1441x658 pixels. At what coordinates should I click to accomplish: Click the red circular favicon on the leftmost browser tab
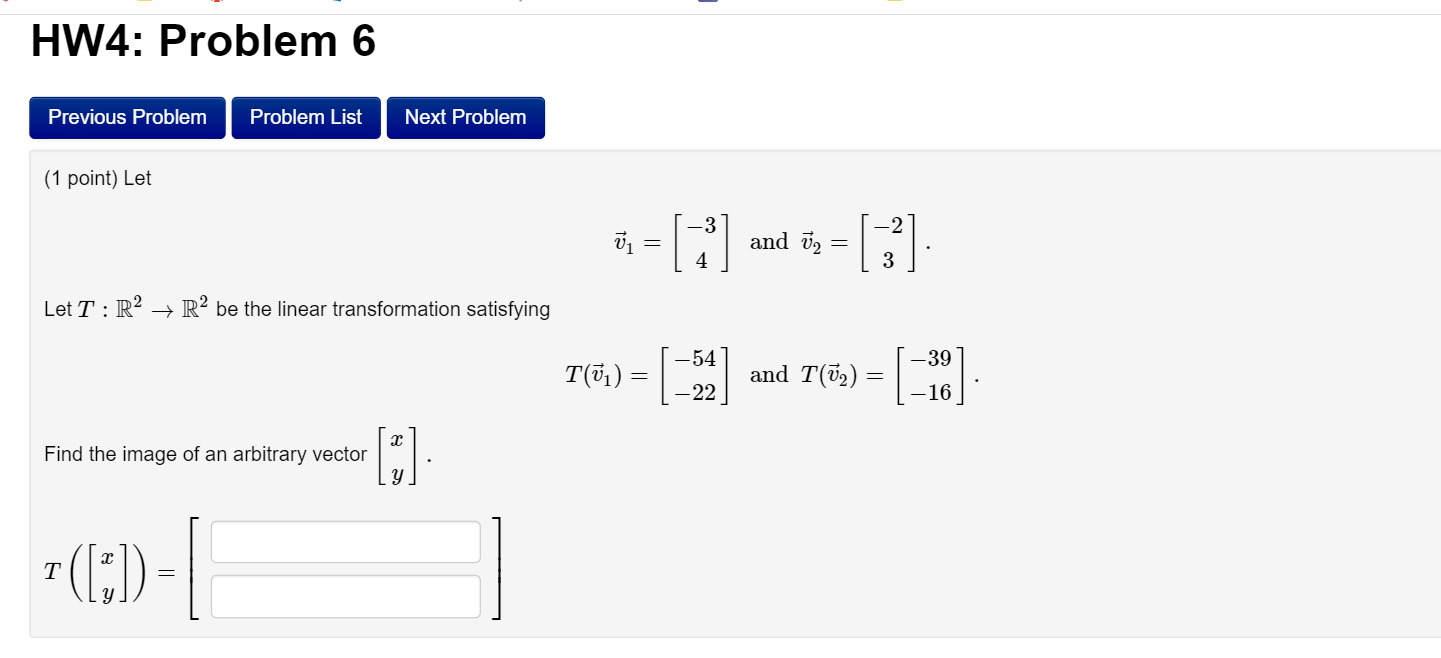5,2
